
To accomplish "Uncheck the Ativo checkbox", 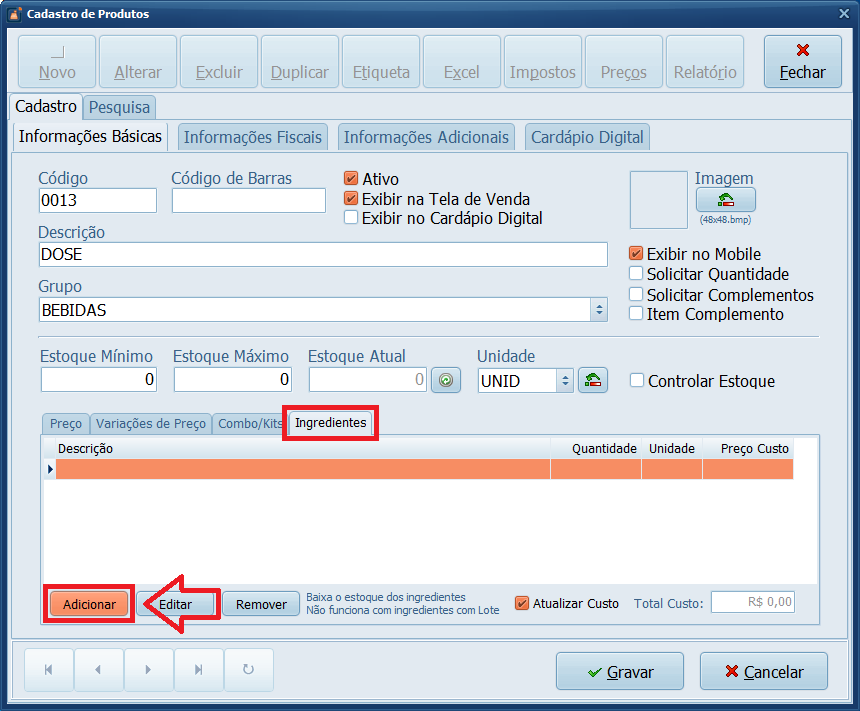I will [x=351, y=179].
